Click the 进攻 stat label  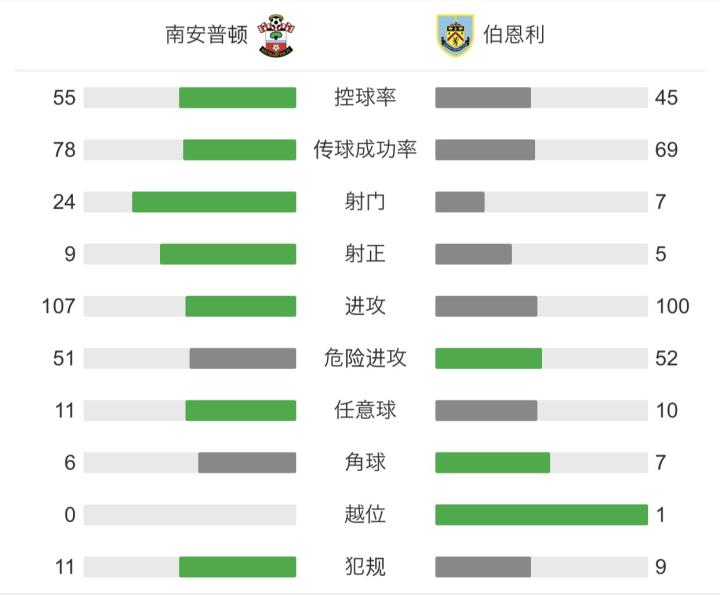point(365,306)
